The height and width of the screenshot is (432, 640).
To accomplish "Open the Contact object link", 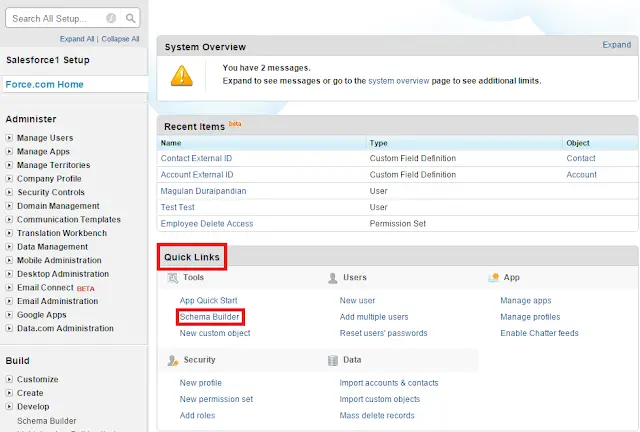I will pos(581,158).
